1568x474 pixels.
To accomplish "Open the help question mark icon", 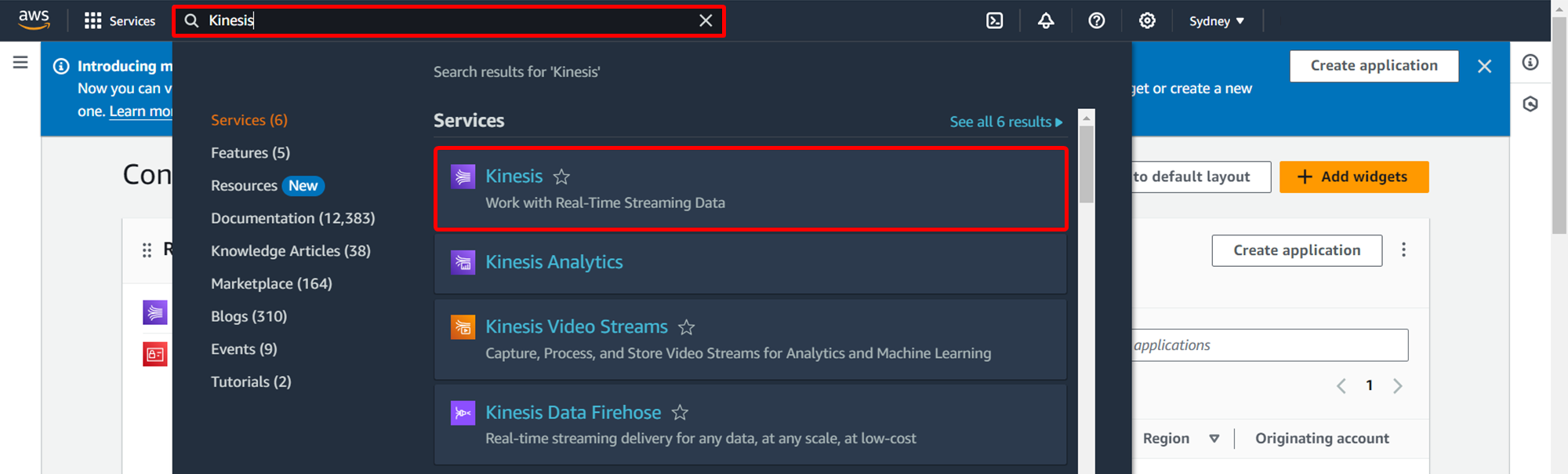I will coord(1097,21).
